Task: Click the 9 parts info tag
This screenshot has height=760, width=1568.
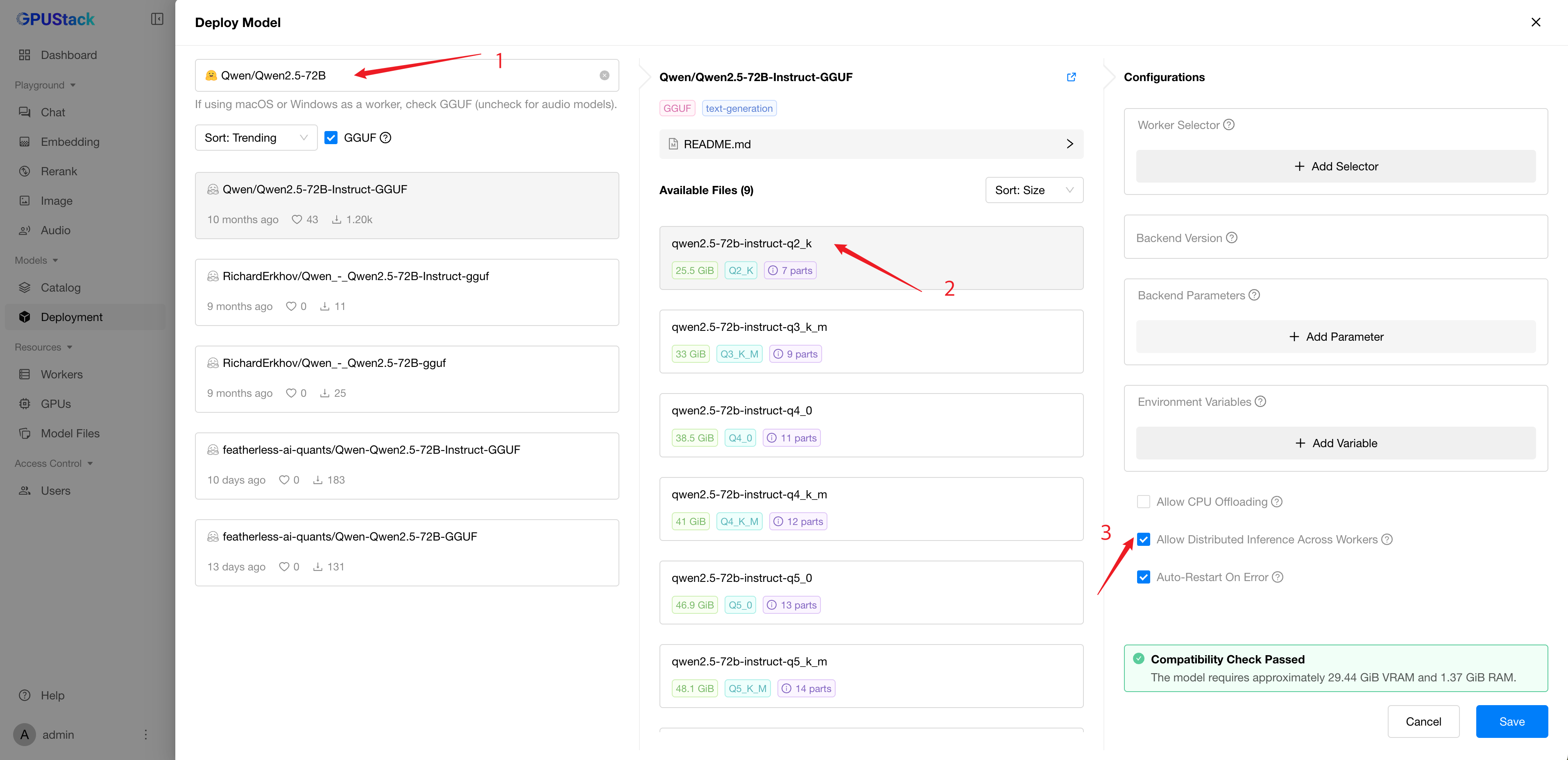Action: 795,354
